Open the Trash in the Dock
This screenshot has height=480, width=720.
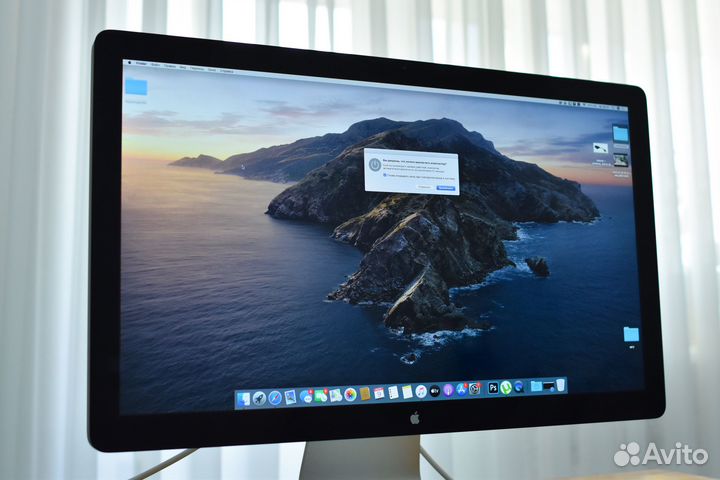560,385
